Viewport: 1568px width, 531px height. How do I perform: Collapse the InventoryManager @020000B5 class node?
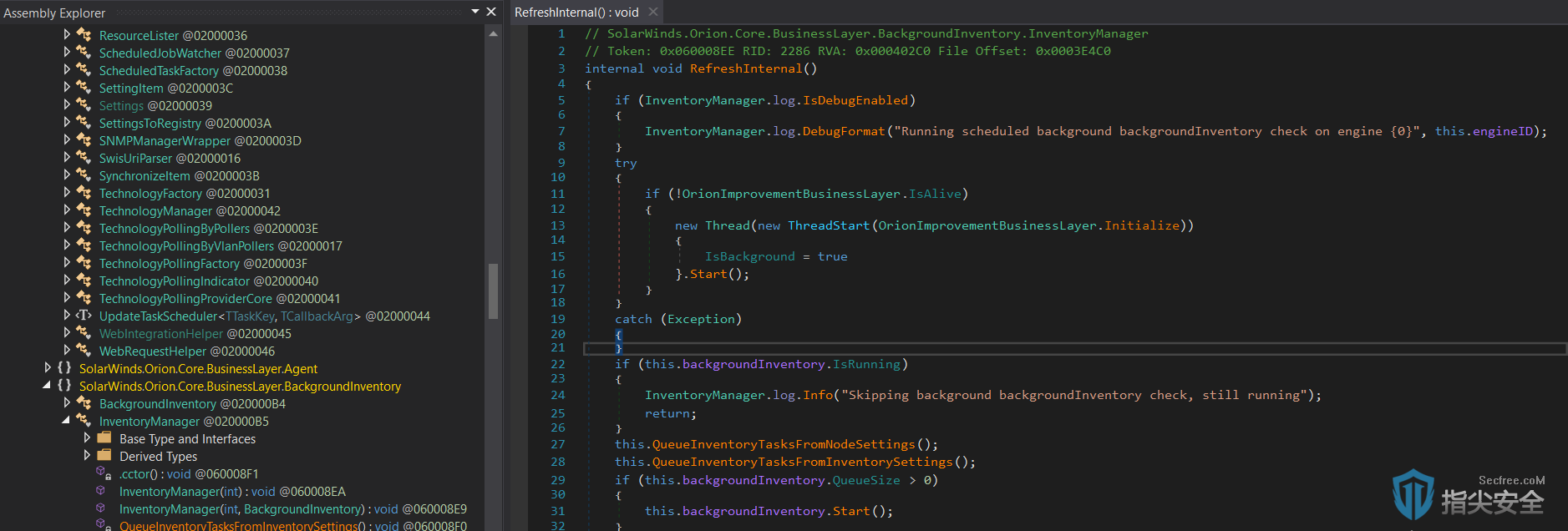click(67, 421)
